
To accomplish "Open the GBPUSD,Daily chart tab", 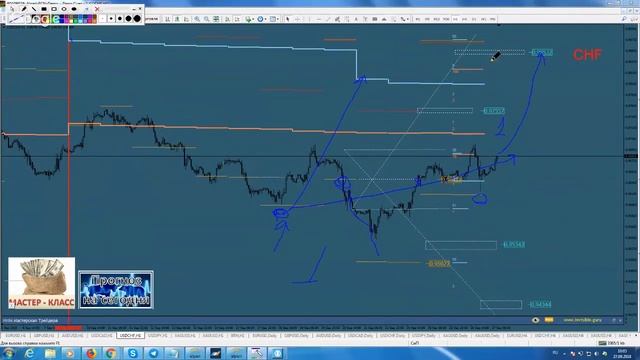I will pos(296,336).
